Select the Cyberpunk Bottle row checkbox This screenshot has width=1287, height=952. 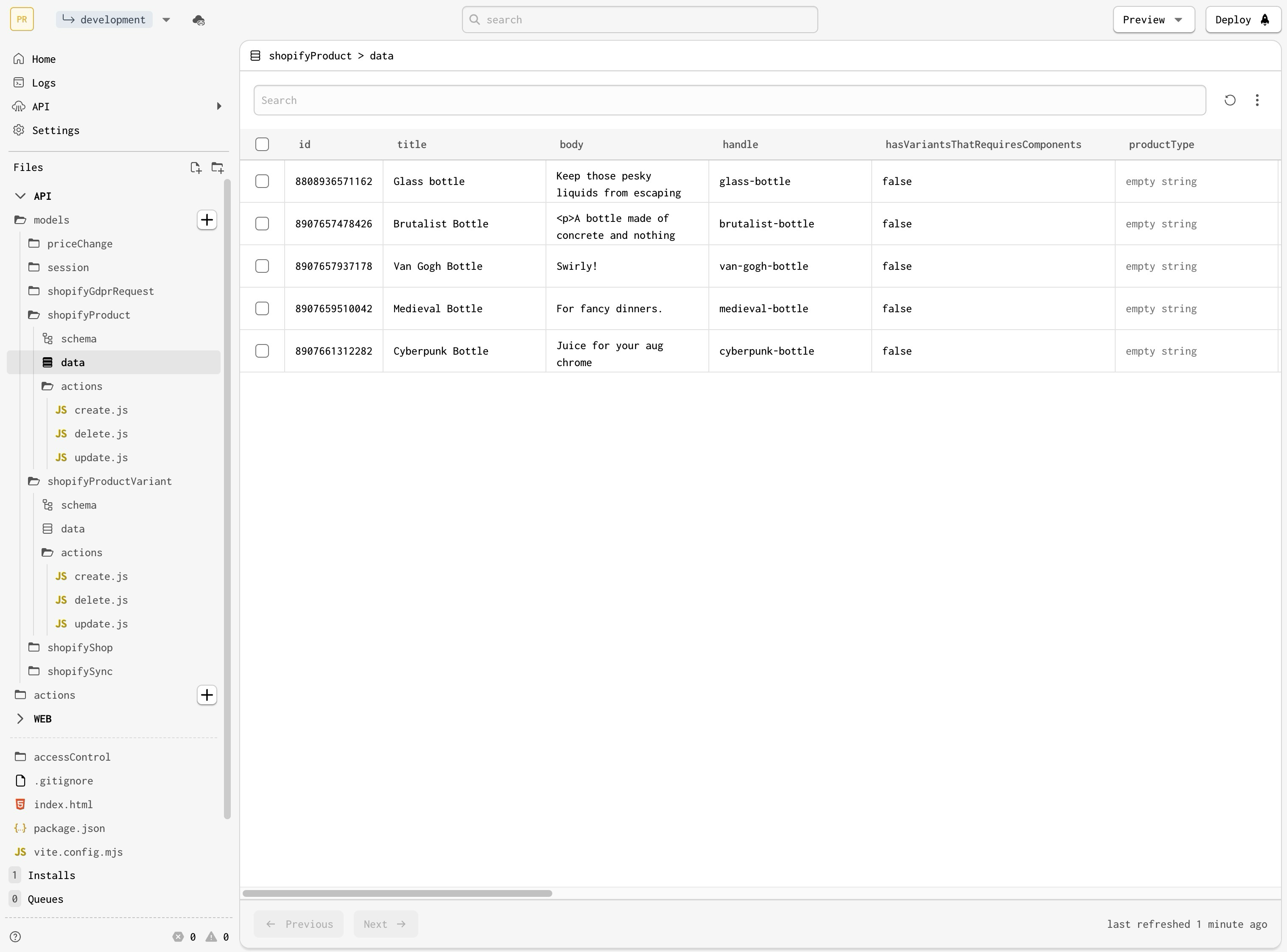click(x=262, y=351)
